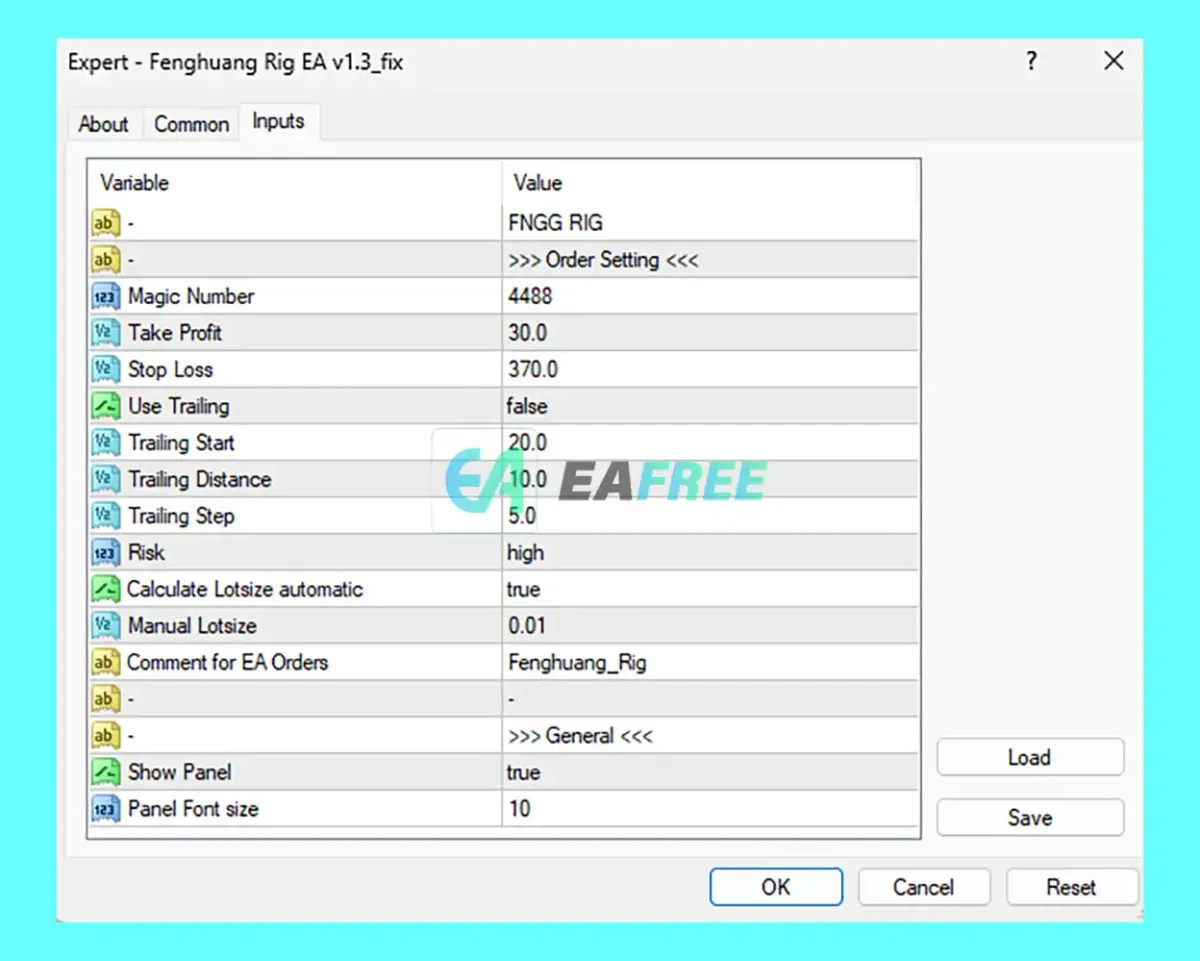Click the FNGG RIG value cell

tap(710, 223)
